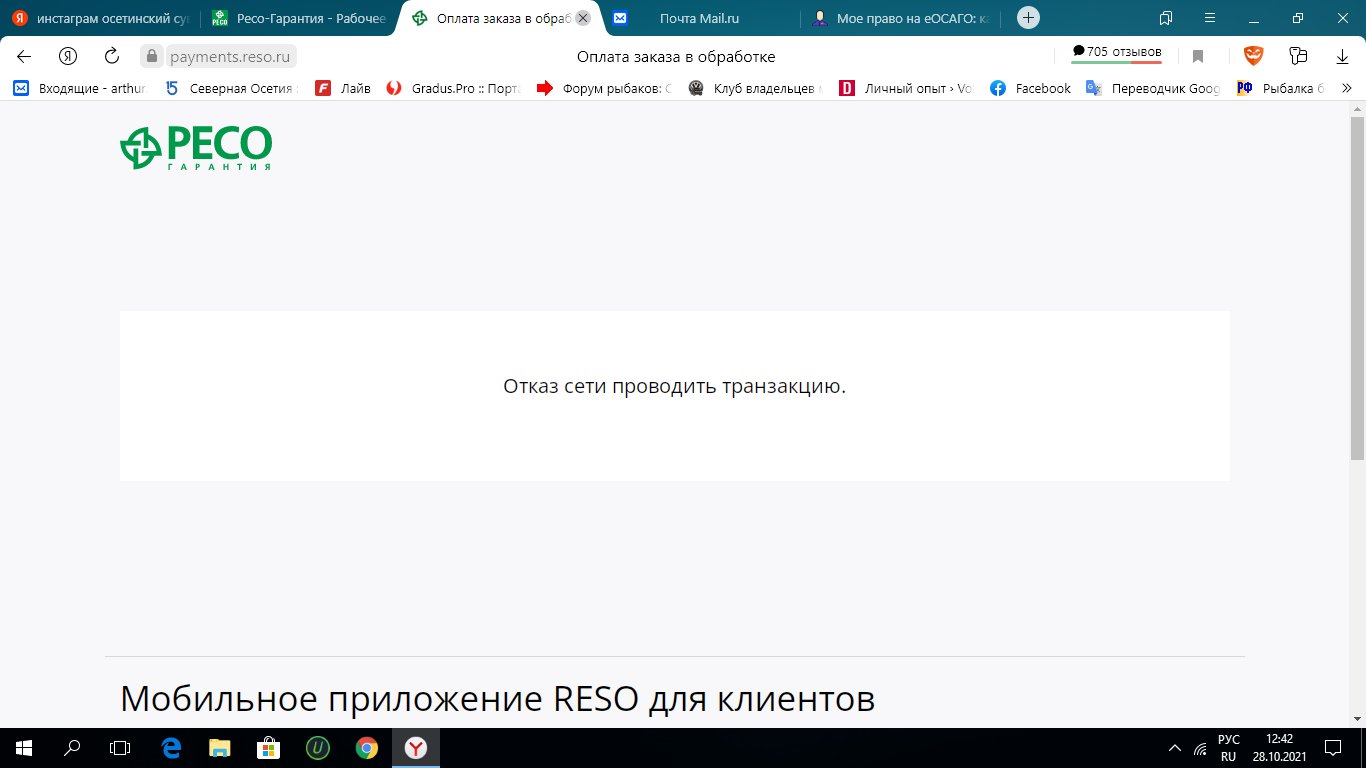Image resolution: width=1366 pixels, height=768 pixels.
Task: Open the Переводчик Google bookmark
Action: pyautogui.click(x=1155, y=88)
